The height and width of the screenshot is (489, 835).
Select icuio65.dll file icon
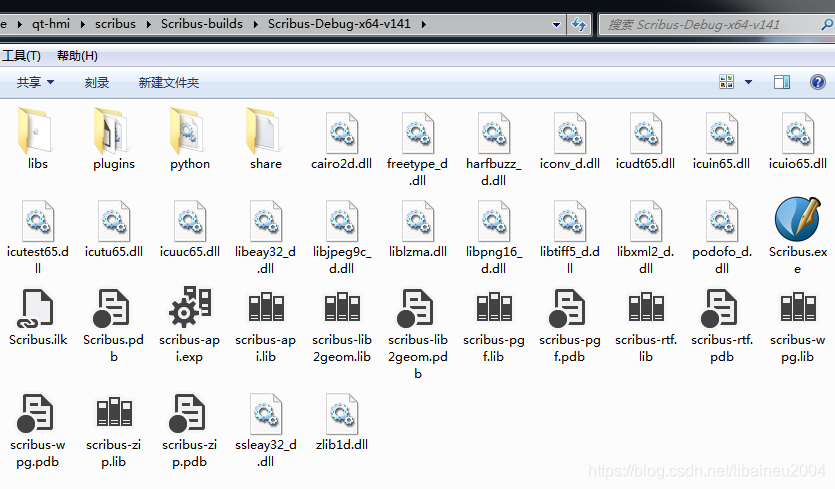pos(798,133)
